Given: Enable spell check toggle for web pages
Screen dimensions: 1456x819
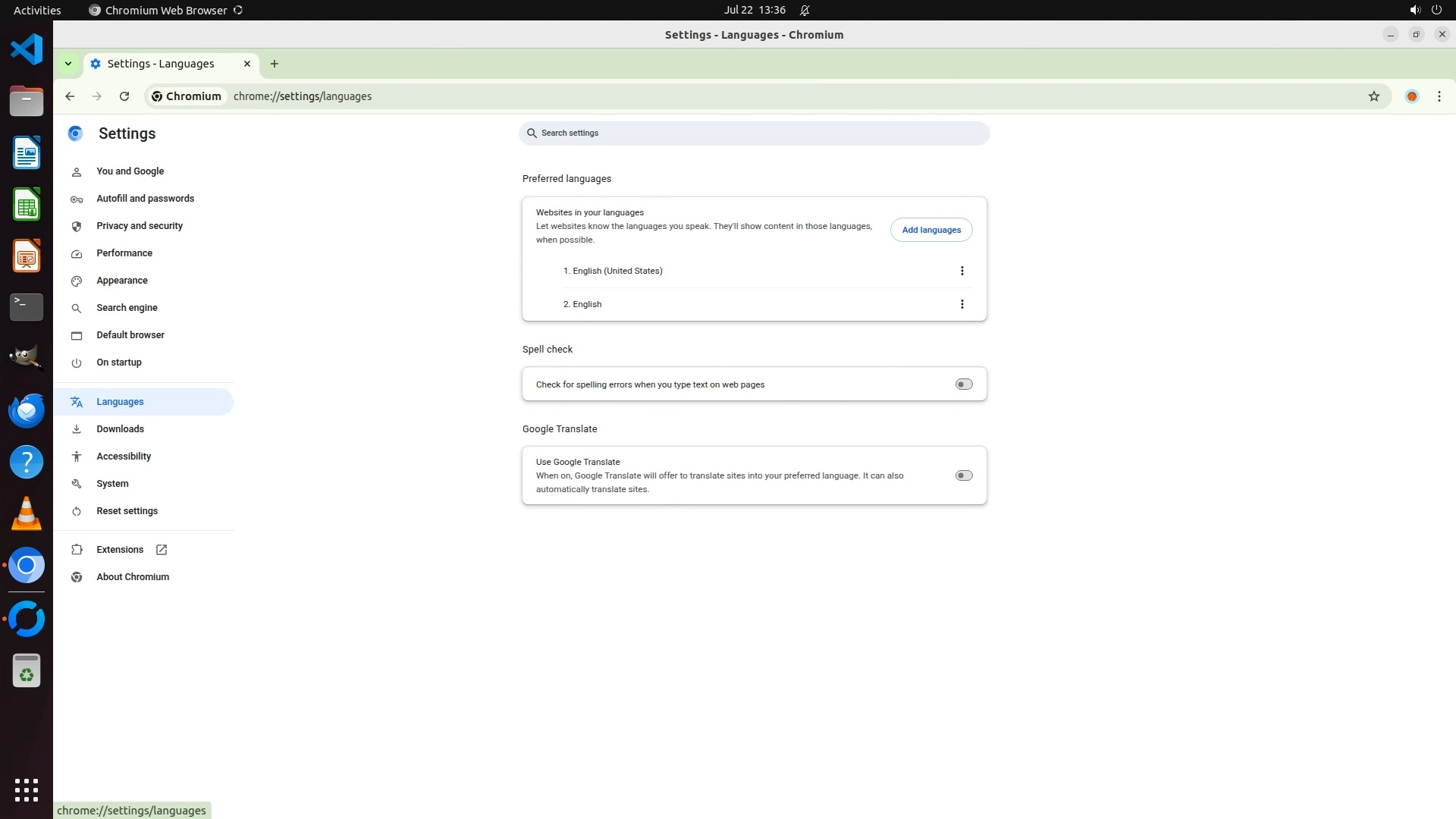Looking at the screenshot, I should 963,384.
